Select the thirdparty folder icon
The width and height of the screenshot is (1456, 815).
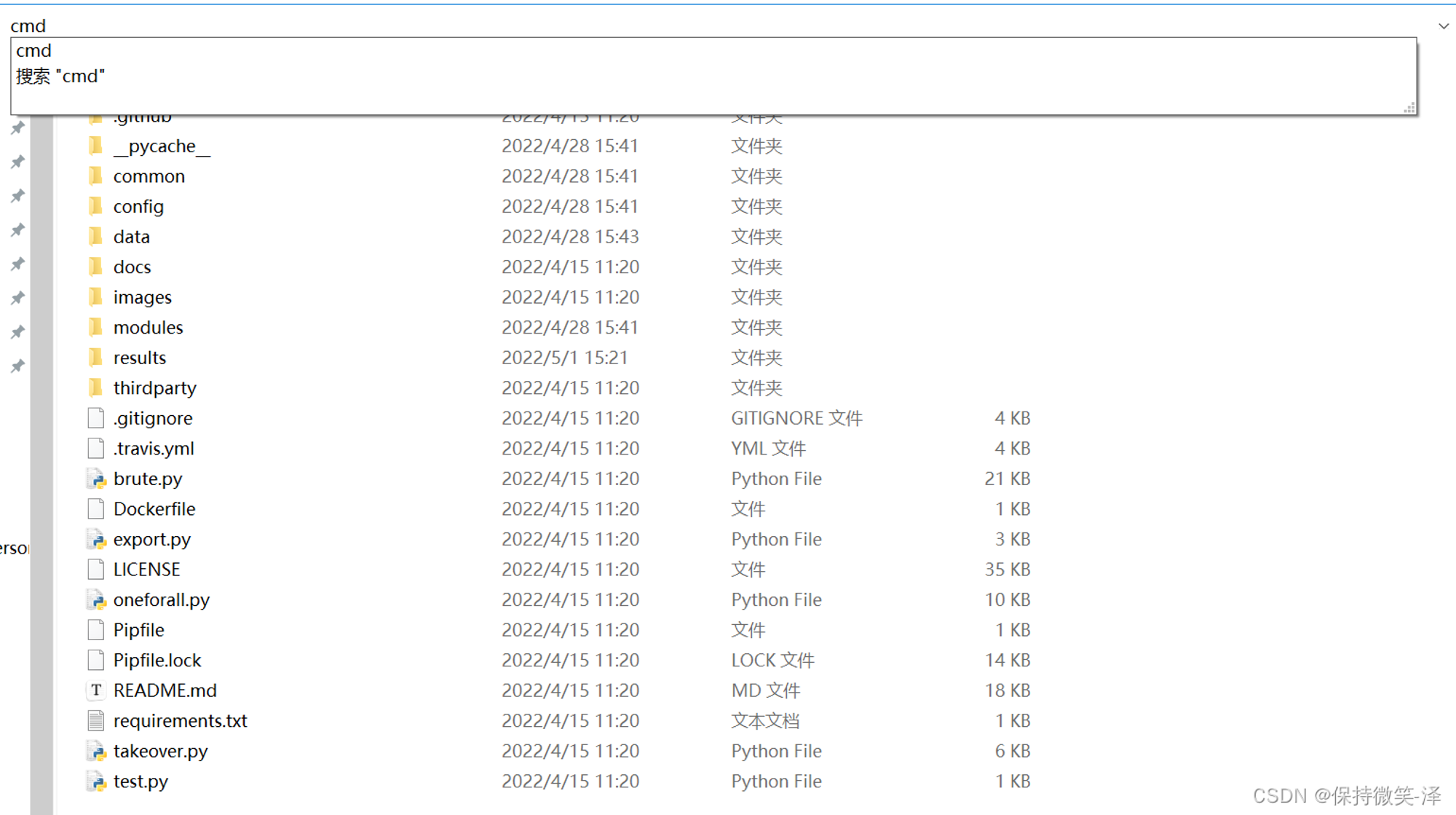pyautogui.click(x=95, y=387)
